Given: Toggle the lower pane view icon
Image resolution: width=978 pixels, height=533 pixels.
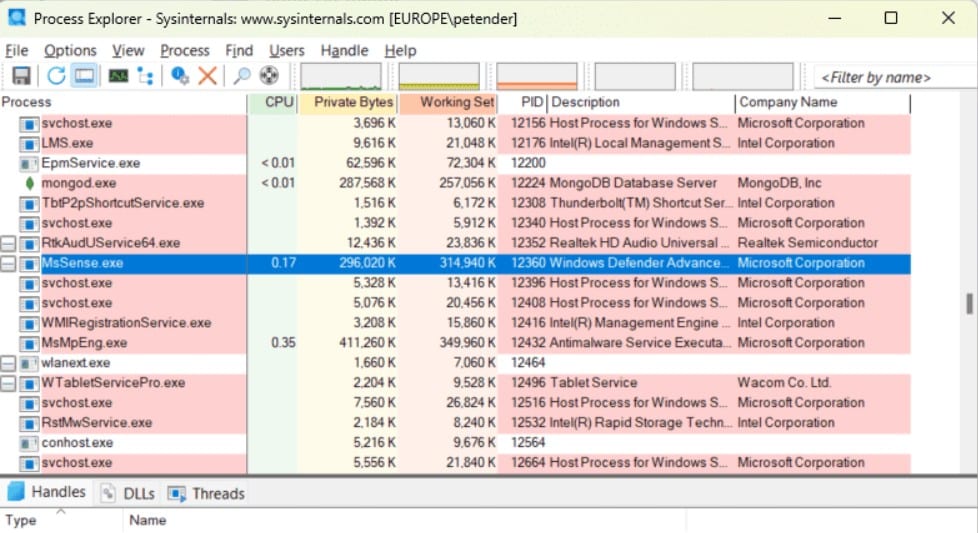Looking at the screenshot, I should [84, 76].
